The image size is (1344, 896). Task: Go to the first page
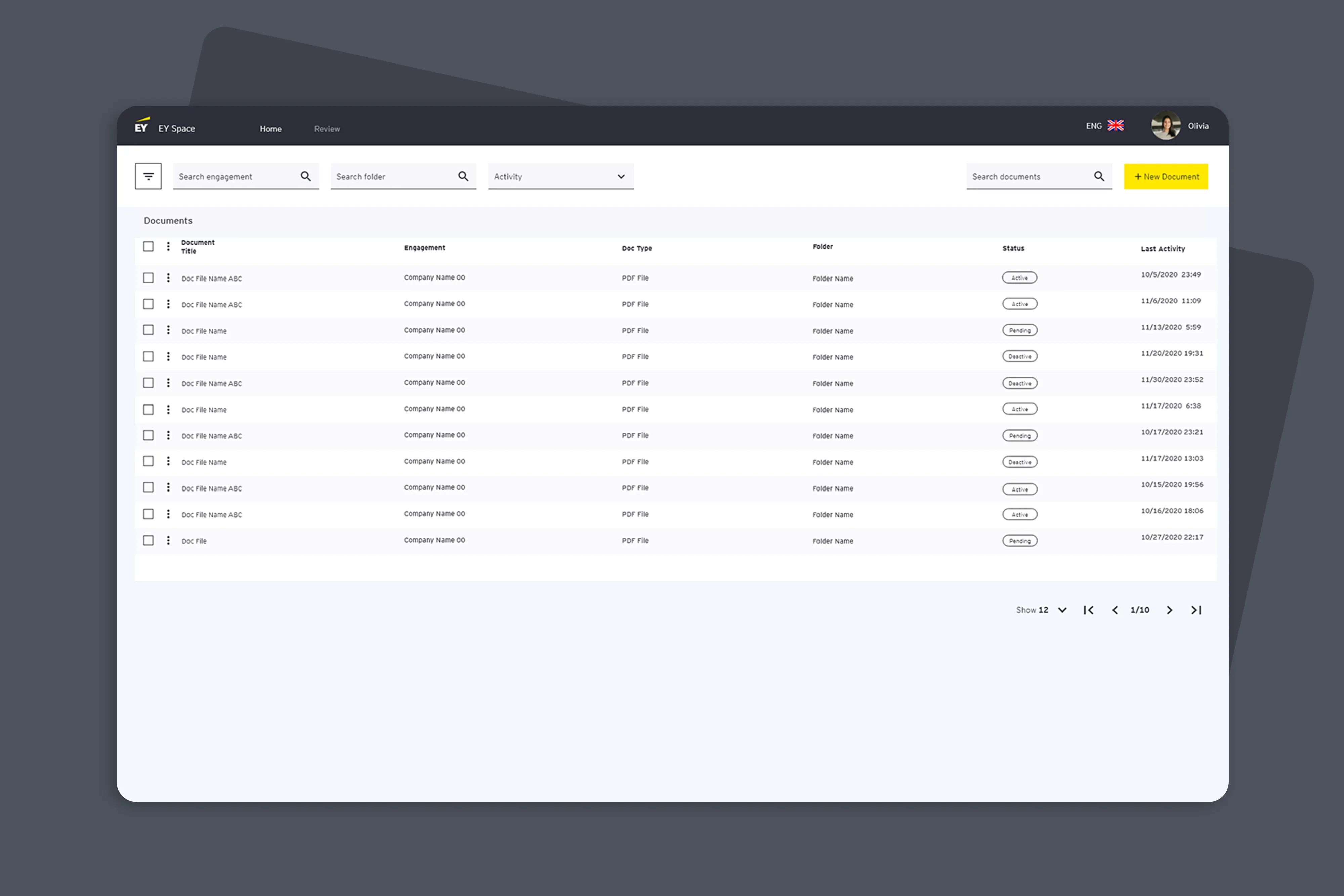coord(1088,610)
